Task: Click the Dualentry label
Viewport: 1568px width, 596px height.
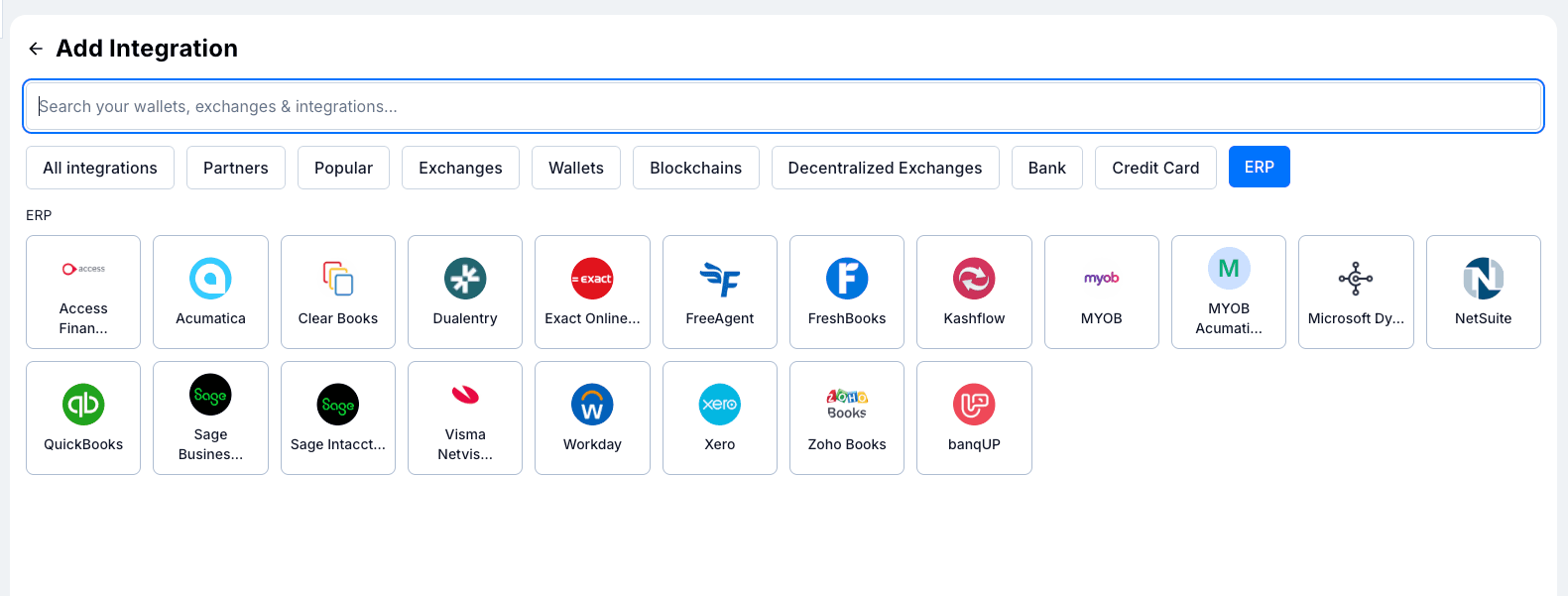Action: (x=465, y=318)
